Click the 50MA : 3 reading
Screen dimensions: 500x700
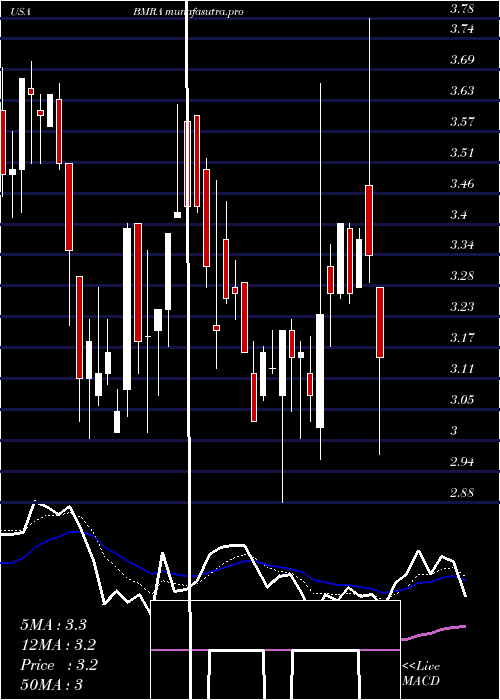click(x=52, y=685)
